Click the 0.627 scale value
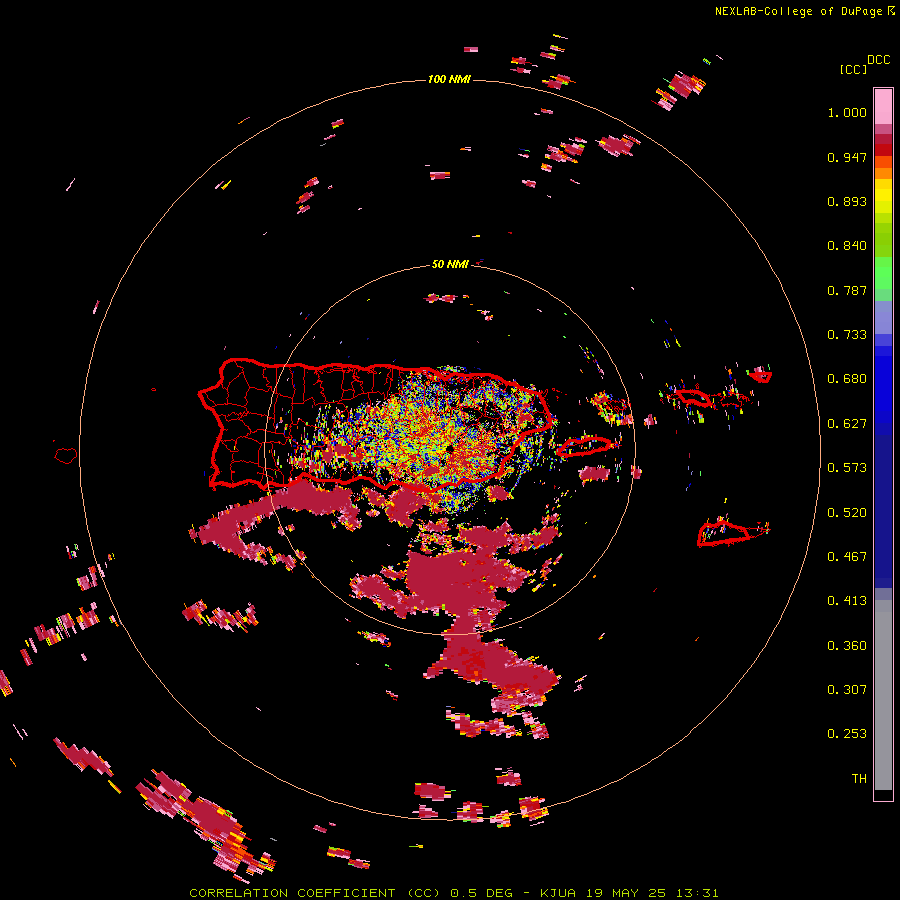 [847, 424]
